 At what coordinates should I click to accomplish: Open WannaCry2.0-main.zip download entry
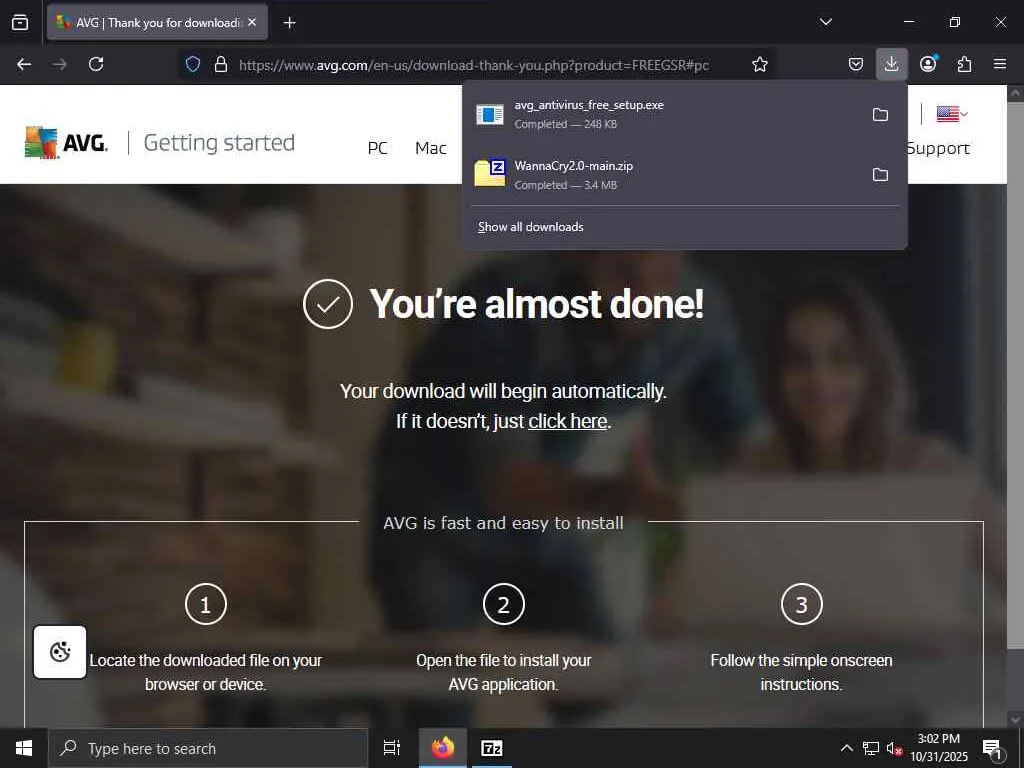[x=665, y=174]
